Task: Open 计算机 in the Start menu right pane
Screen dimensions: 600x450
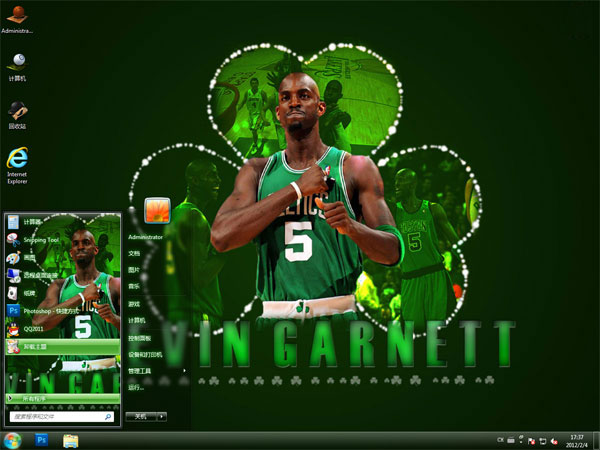Action: pos(137,320)
